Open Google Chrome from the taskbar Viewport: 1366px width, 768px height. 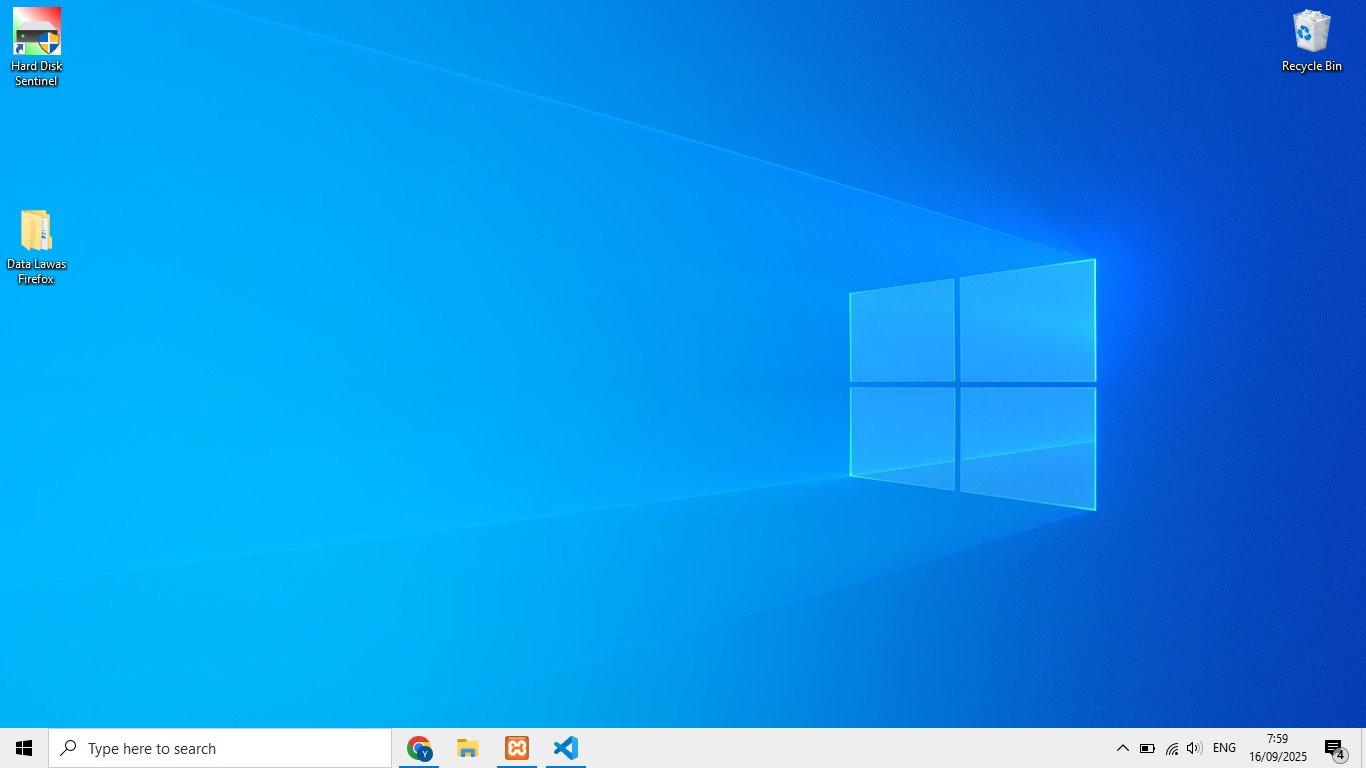coord(419,748)
